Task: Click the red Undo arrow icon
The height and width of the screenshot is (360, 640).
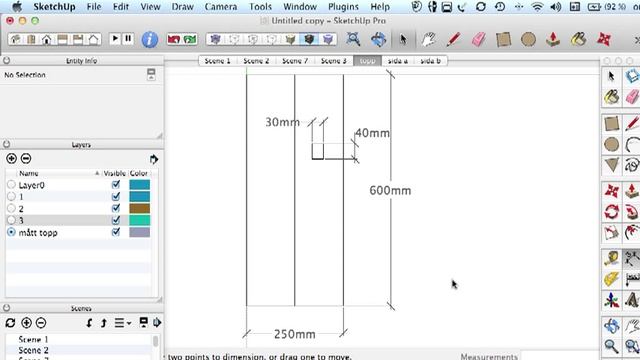Action: (x=174, y=40)
